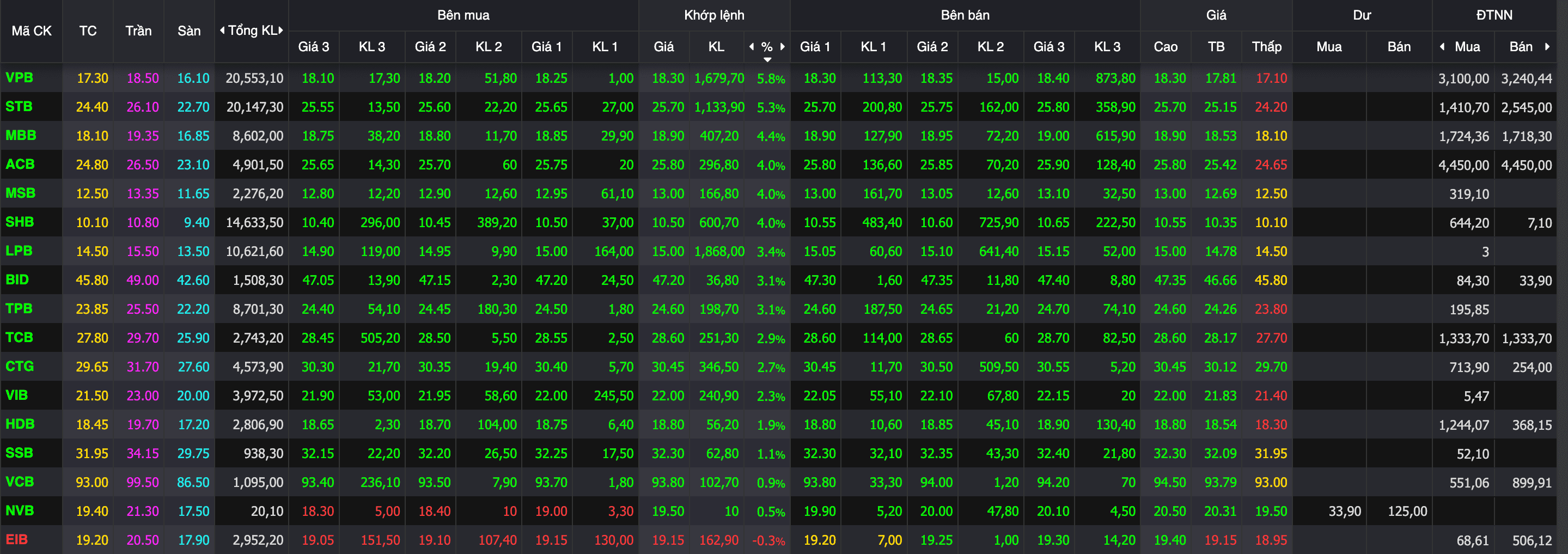Click the Bên bán group header
Image resolution: width=1568 pixels, height=554 pixels.
click(x=965, y=15)
